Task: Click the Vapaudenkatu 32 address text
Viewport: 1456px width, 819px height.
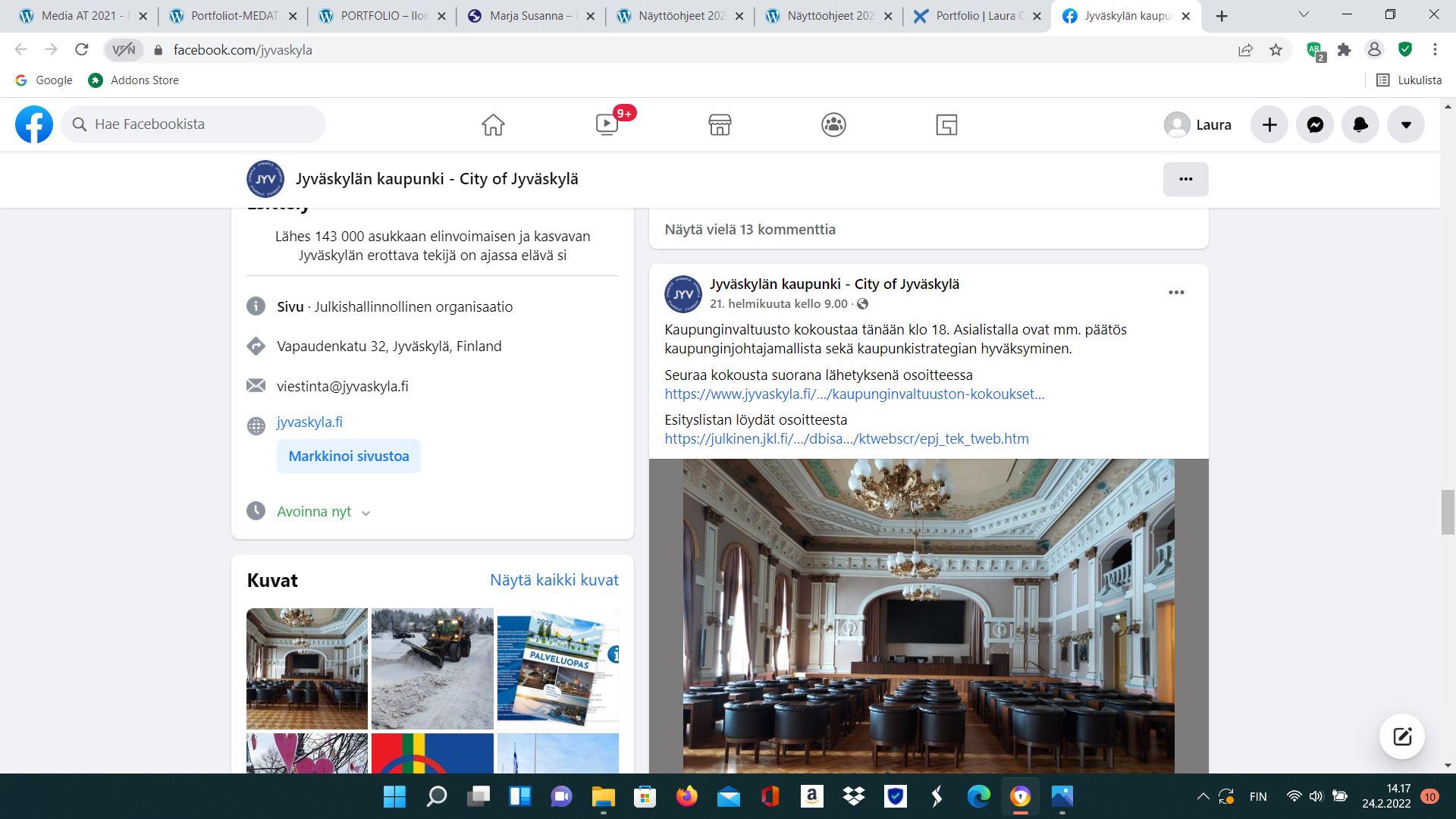Action: pos(389,347)
